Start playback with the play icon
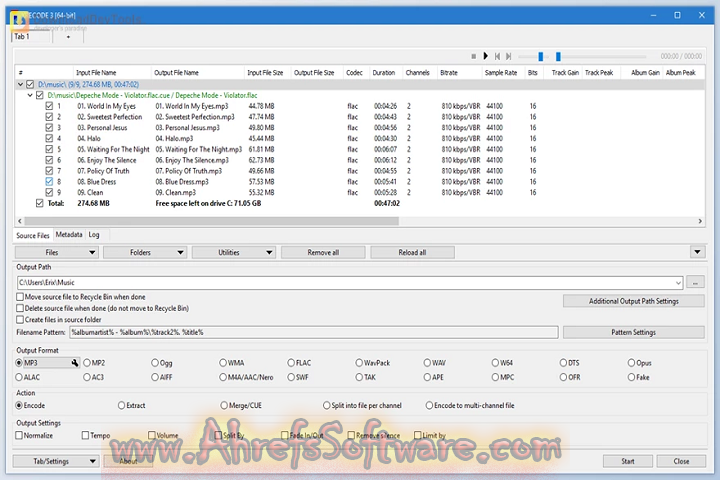The width and height of the screenshot is (720, 480). (485, 56)
